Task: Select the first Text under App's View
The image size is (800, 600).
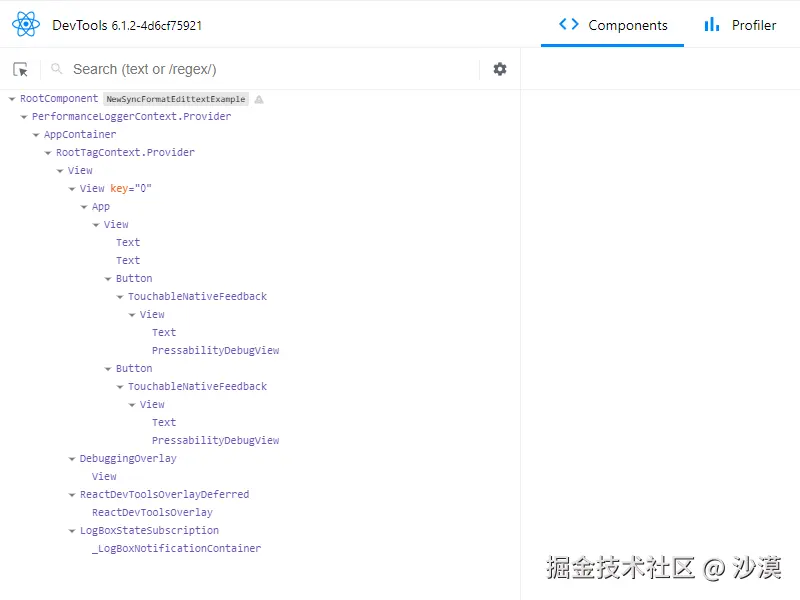Action: click(x=128, y=242)
